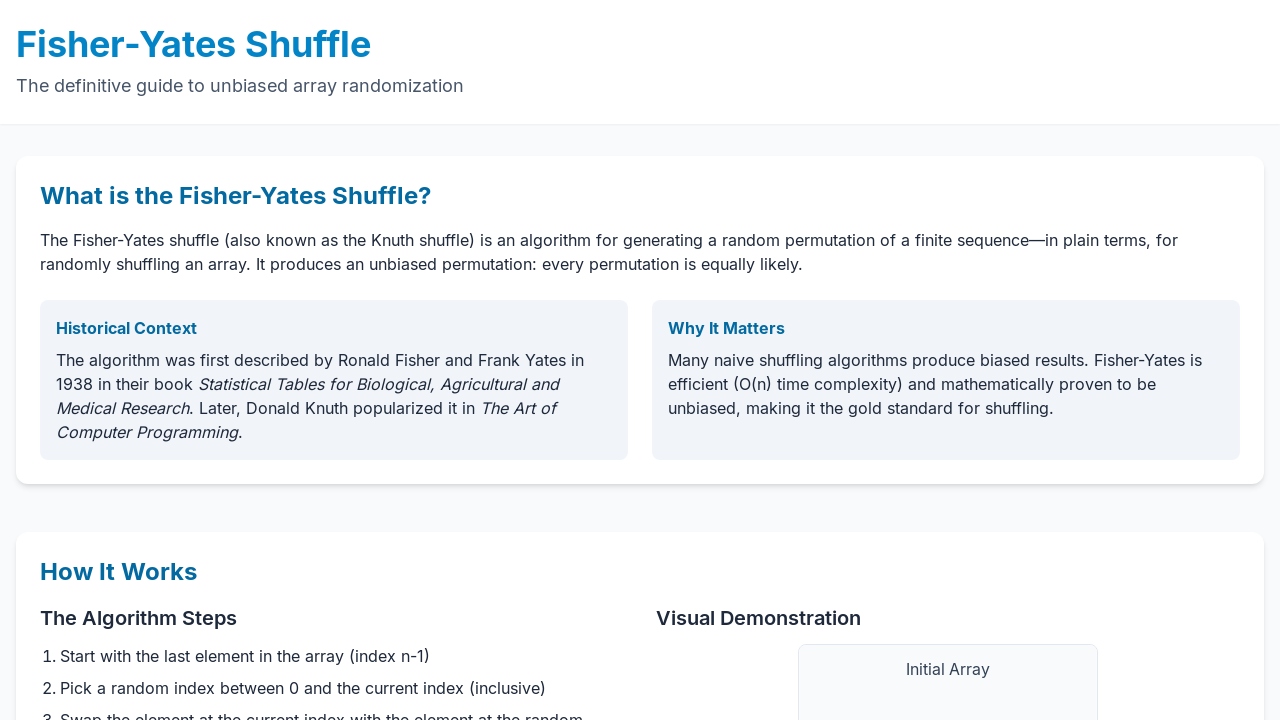
Task: Click the Initial Array label
Action: (x=948, y=669)
